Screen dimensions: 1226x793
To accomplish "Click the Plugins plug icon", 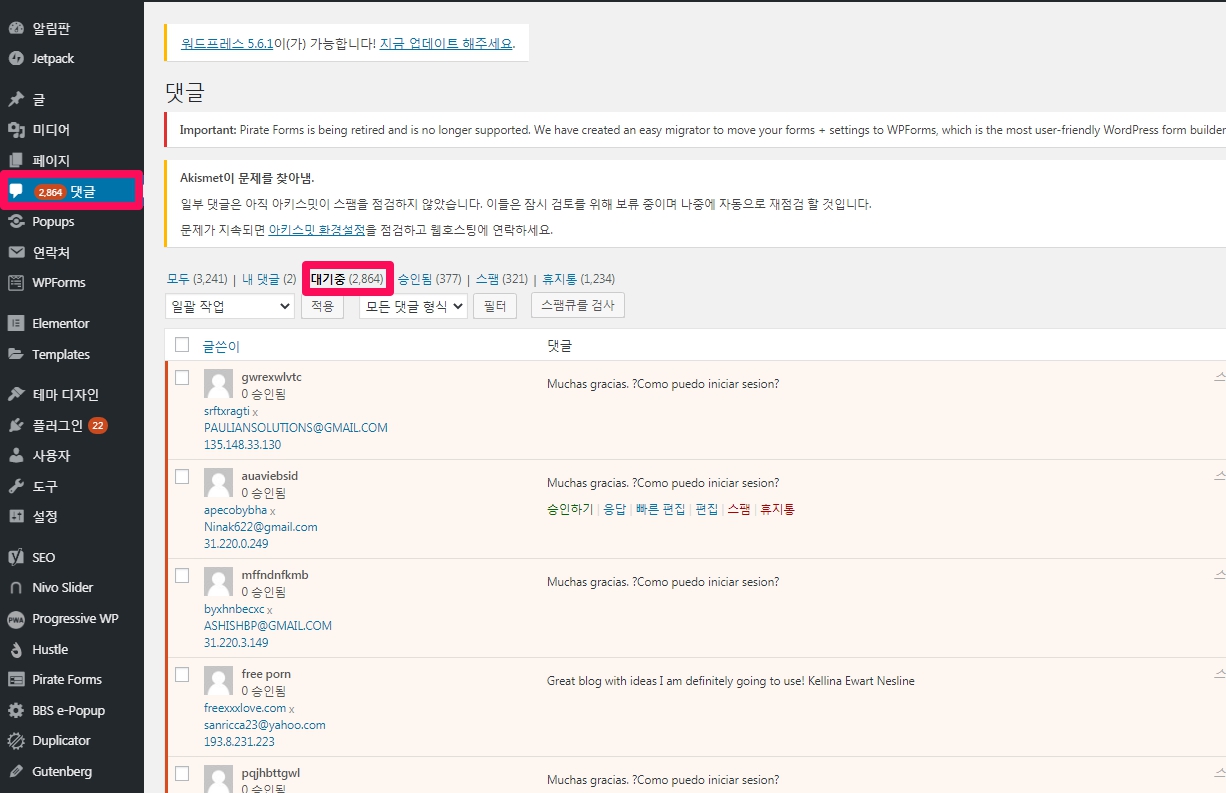I will pos(16,425).
